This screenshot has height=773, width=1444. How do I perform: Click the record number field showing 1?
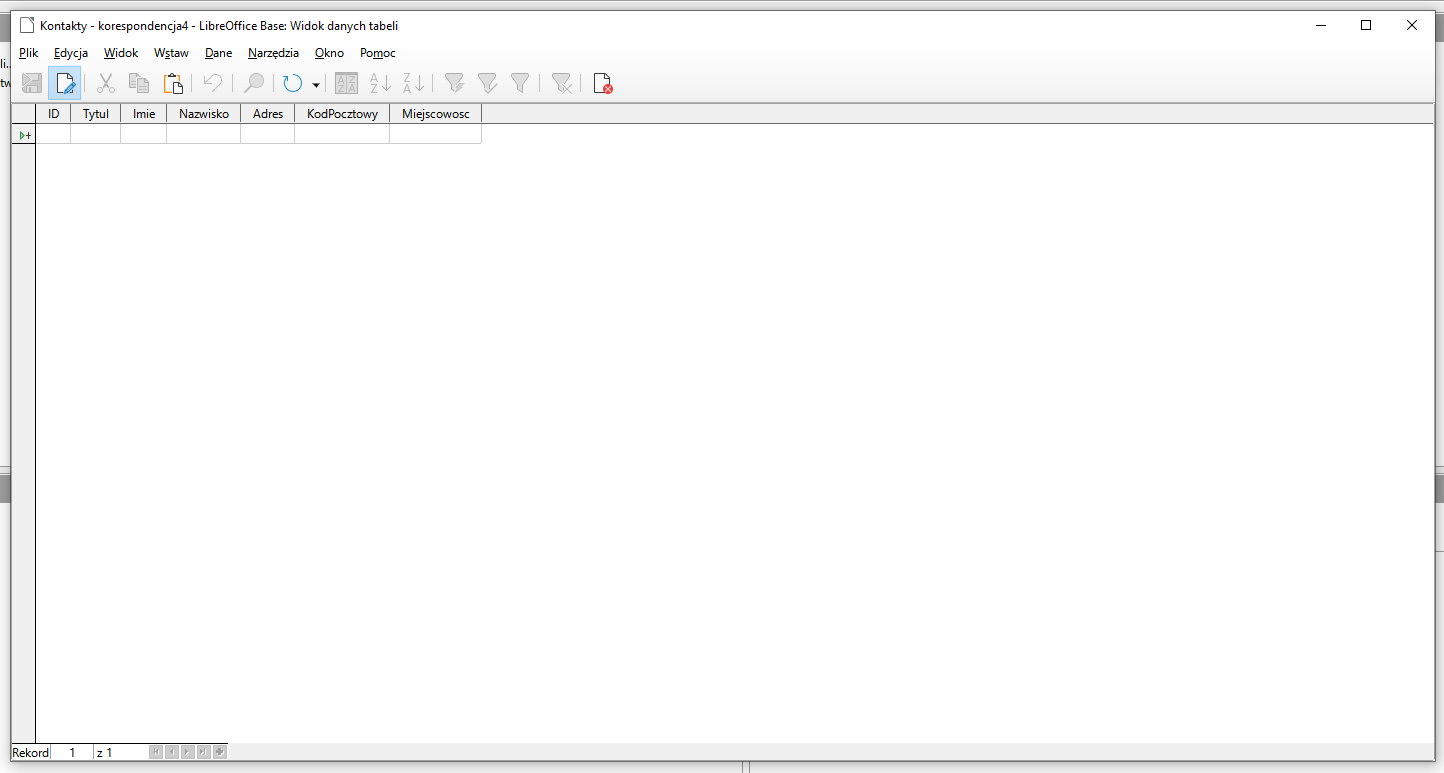(x=72, y=752)
